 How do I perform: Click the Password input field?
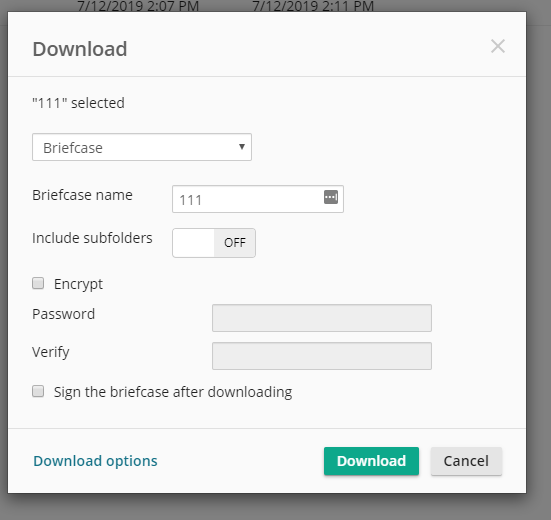322,318
